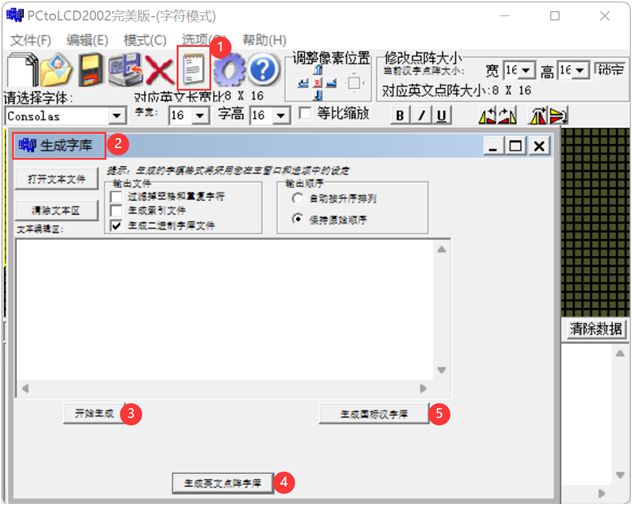This screenshot has width=632, height=505.
Task: Select the auto ascending order radio button
Action: [x=297, y=198]
